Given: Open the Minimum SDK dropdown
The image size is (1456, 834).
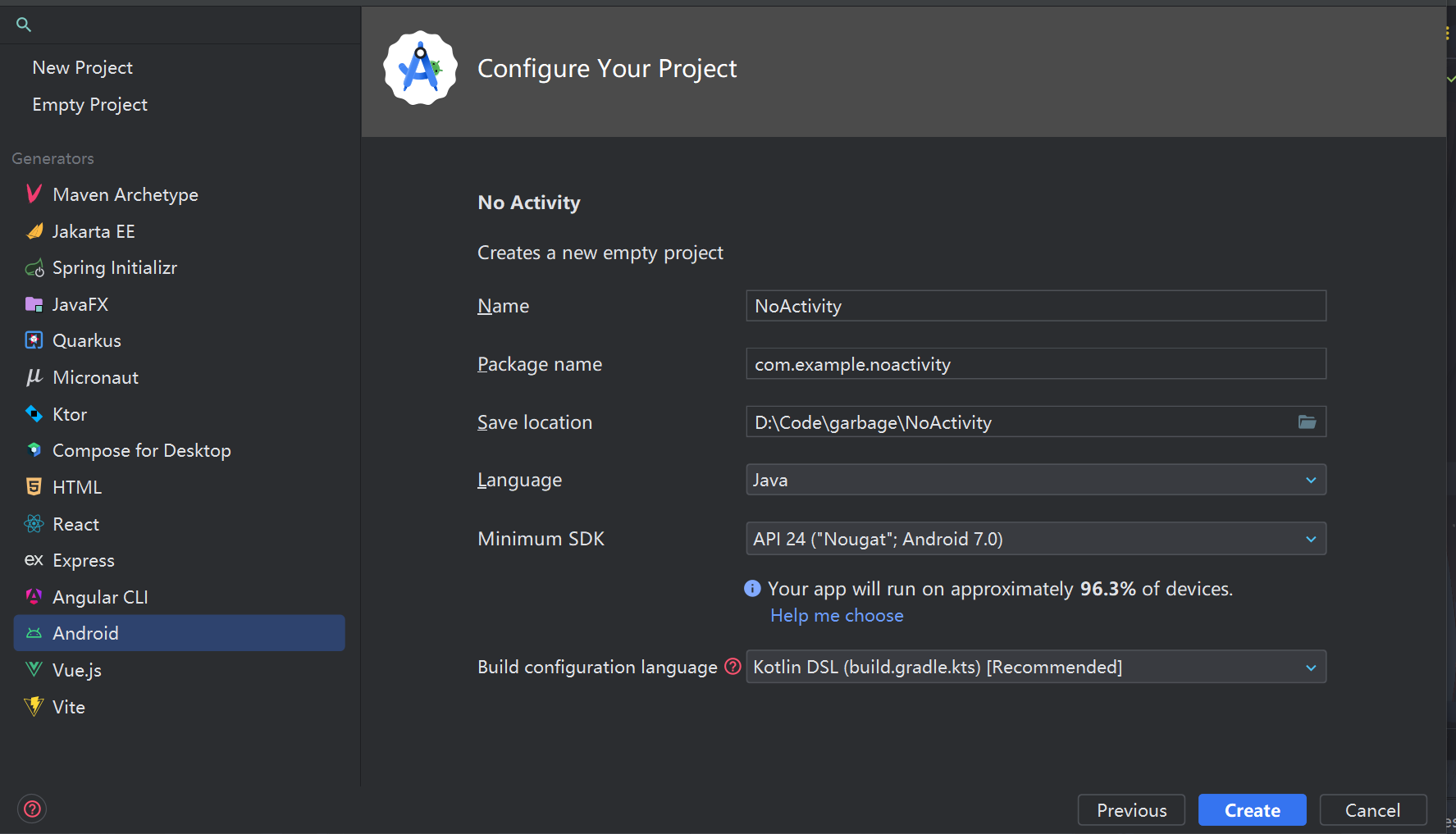Looking at the screenshot, I should tap(1036, 539).
